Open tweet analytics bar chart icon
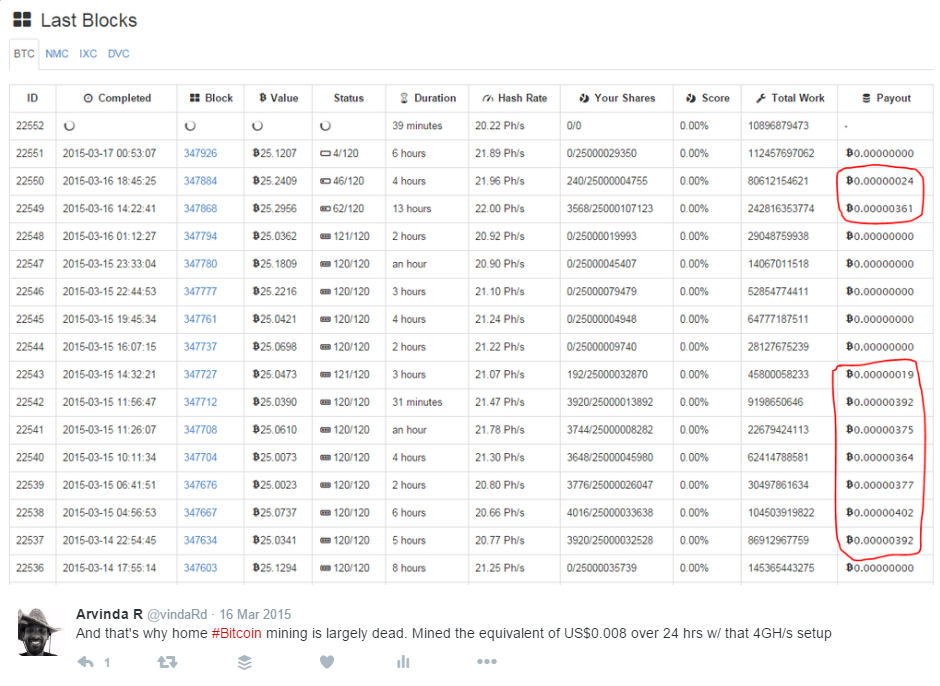This screenshot has height=686, width=940. click(x=403, y=662)
